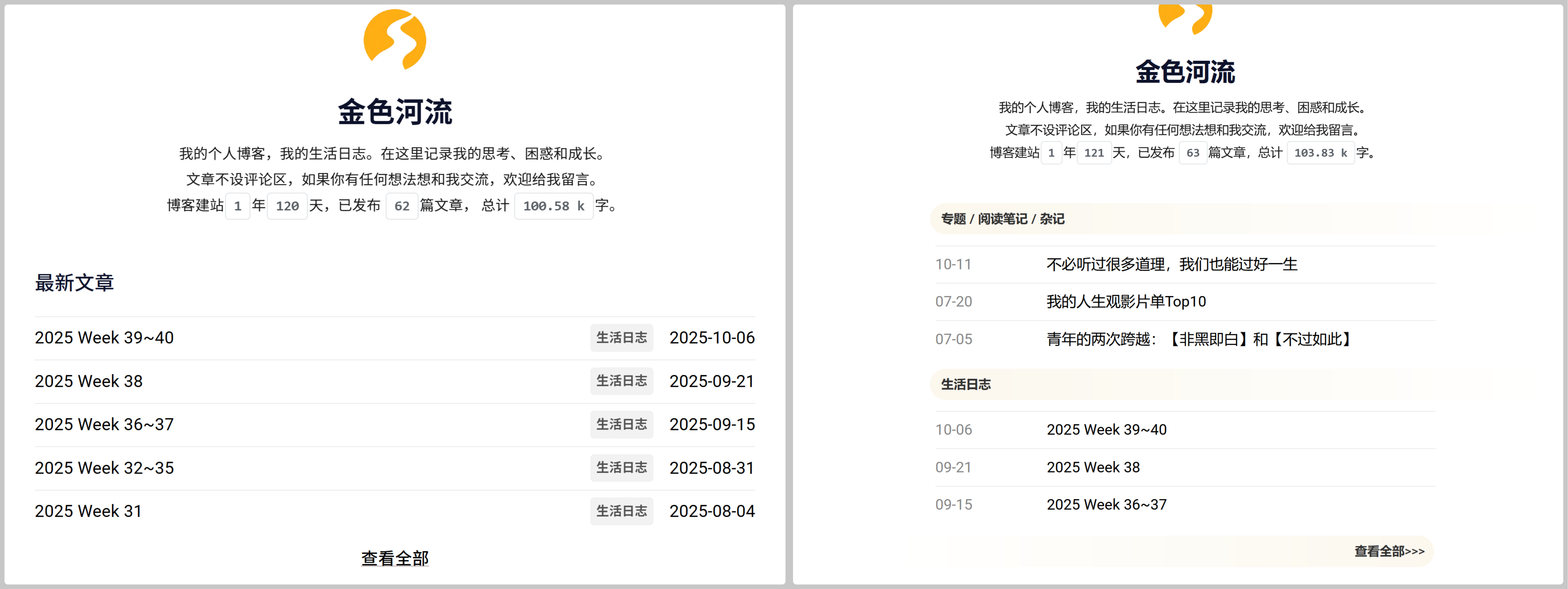This screenshot has height=589, width=1568.
Task: Open the "2025 Week 32~35" article
Action: tap(104, 468)
